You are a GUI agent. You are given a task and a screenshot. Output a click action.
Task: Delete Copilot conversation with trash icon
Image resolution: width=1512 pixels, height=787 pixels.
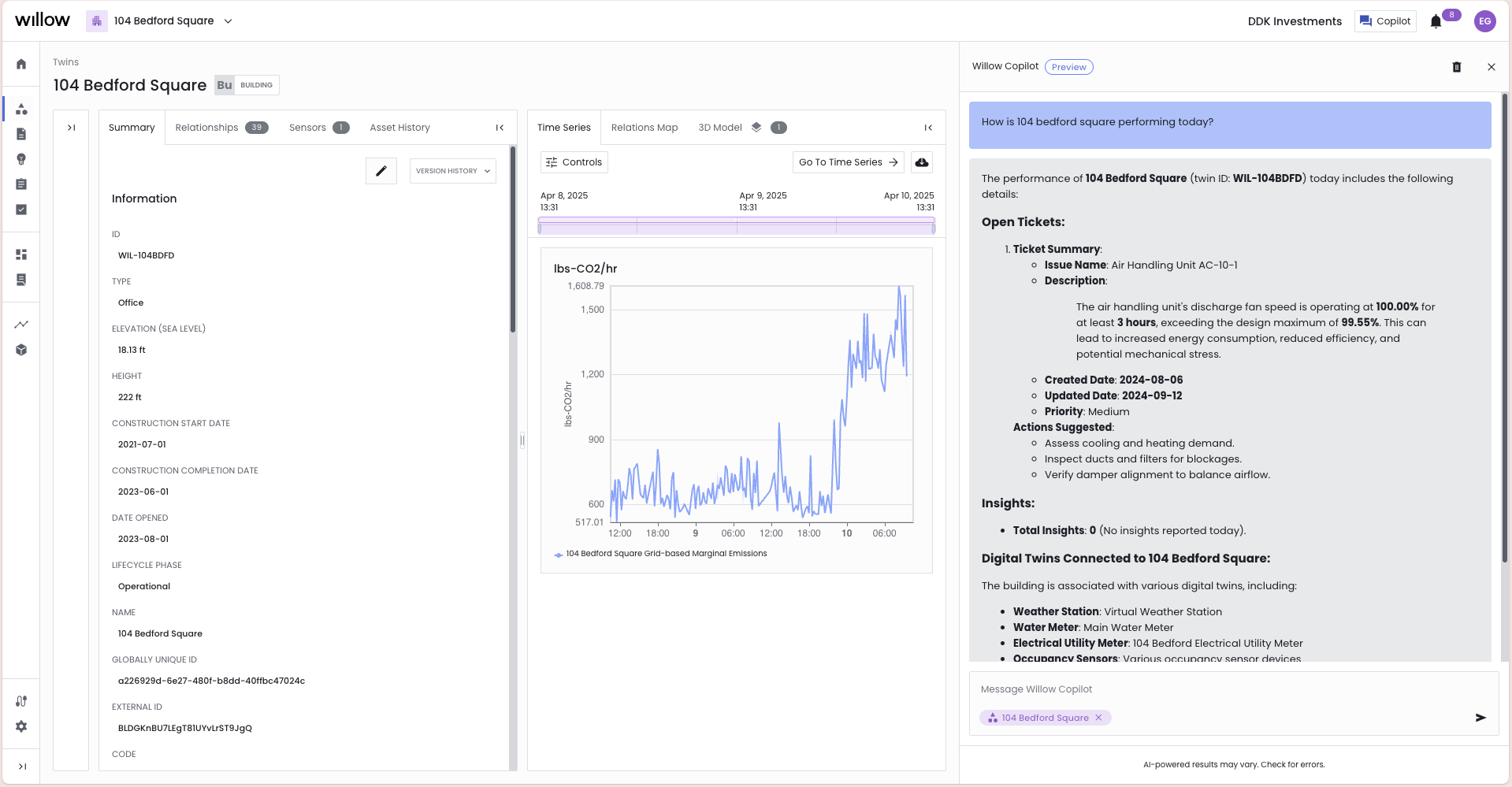[x=1457, y=67]
